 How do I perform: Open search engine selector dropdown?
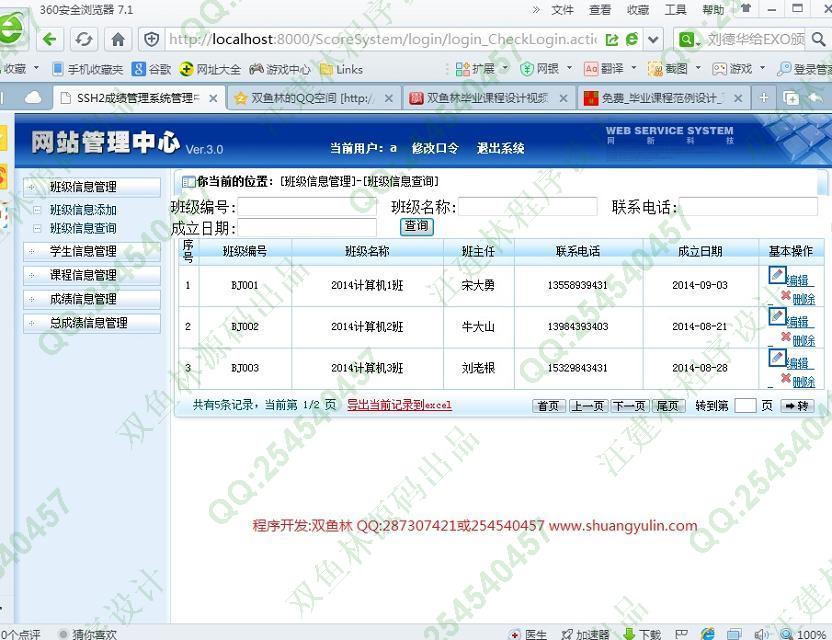[689, 39]
